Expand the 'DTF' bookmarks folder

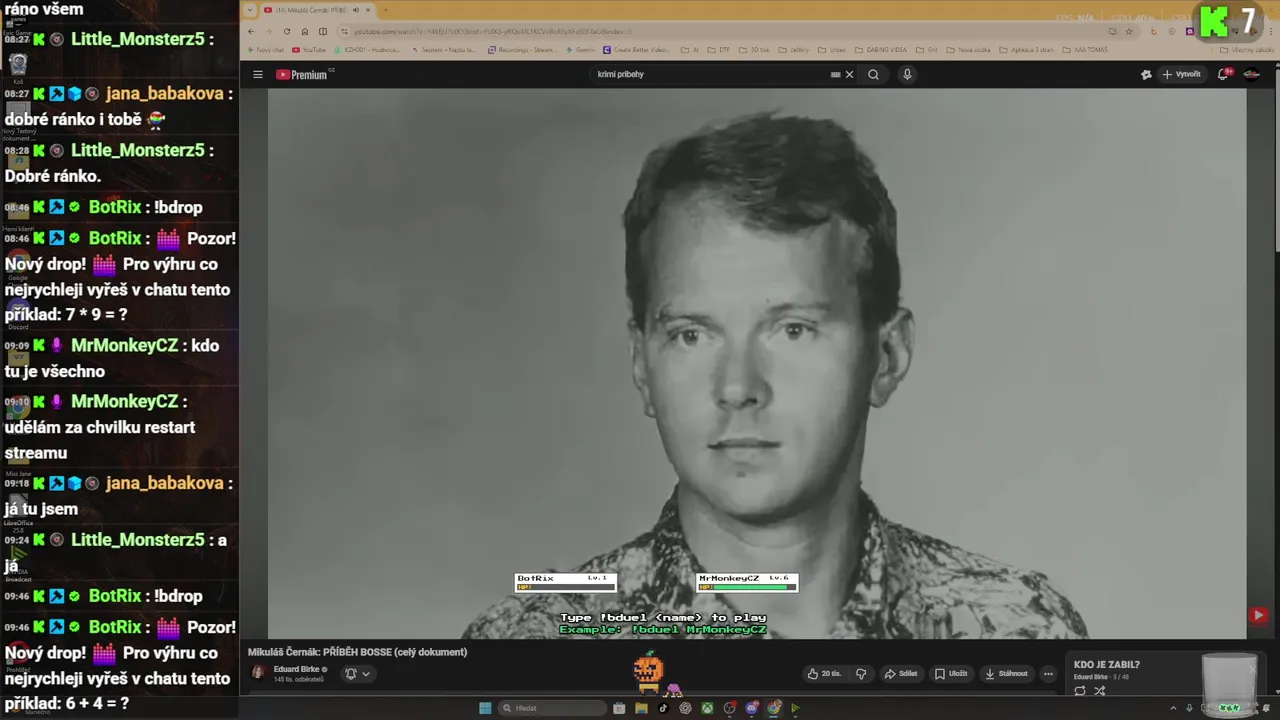tap(720, 49)
